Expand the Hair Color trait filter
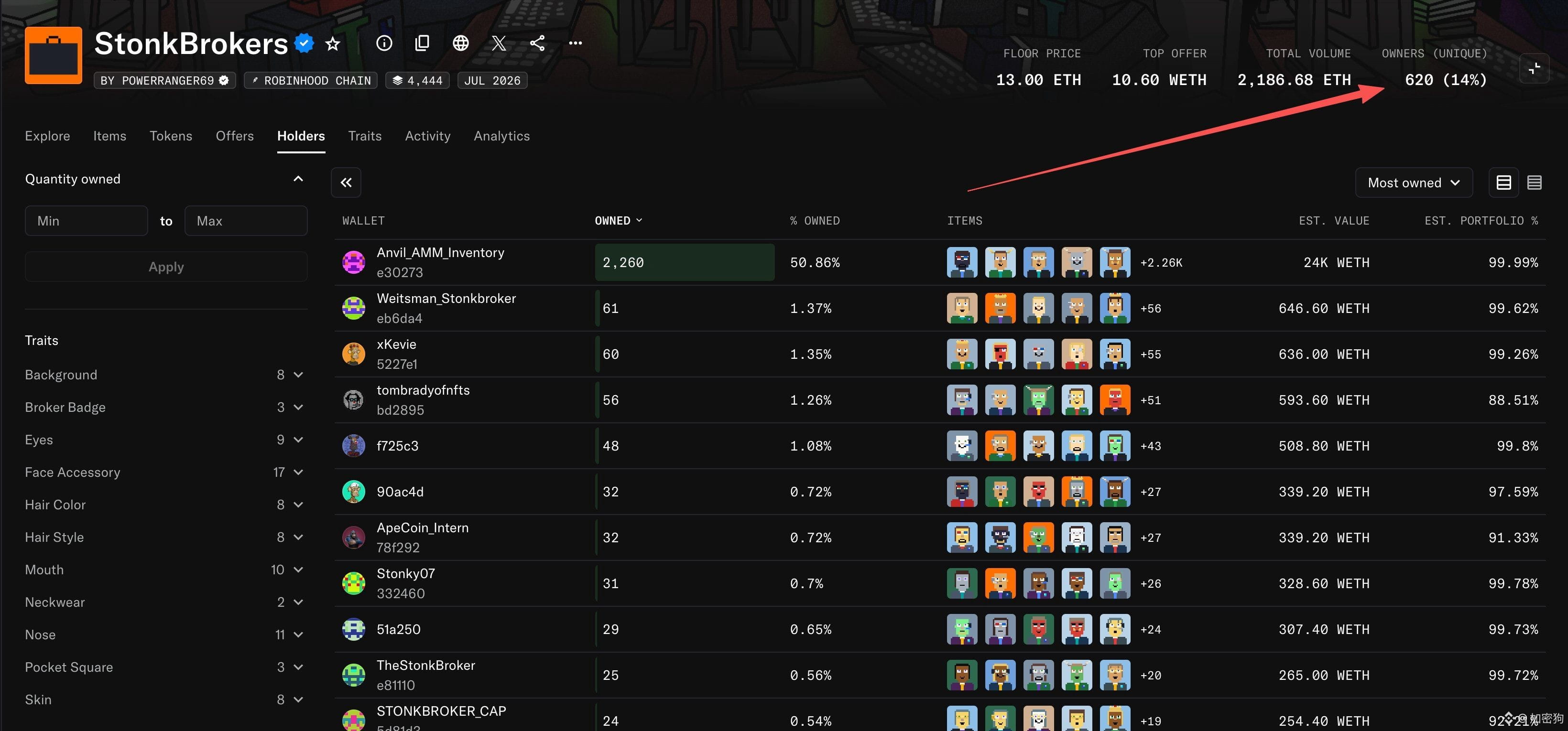The image size is (1568, 731). (298, 505)
